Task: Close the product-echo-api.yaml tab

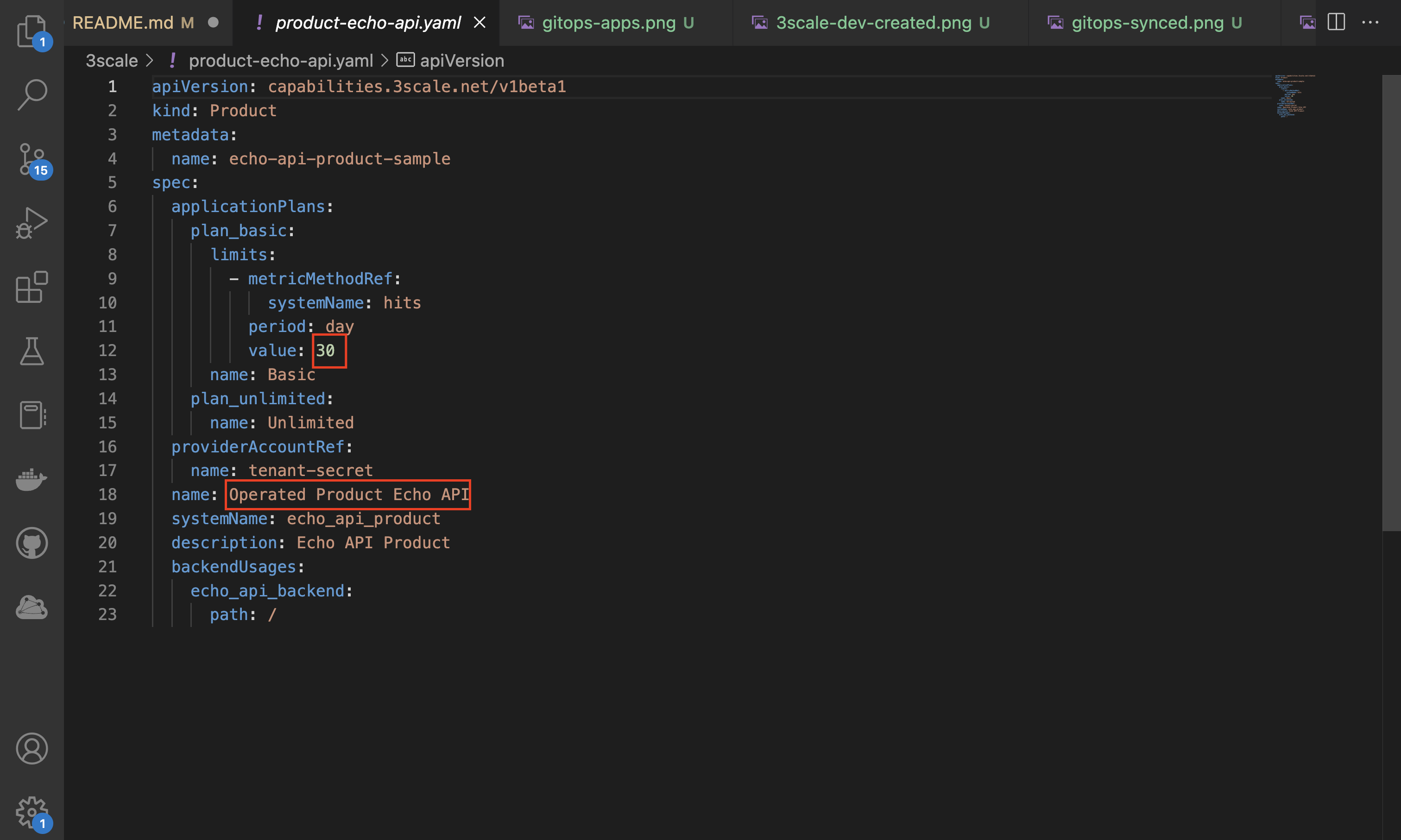Action: pyautogui.click(x=480, y=23)
